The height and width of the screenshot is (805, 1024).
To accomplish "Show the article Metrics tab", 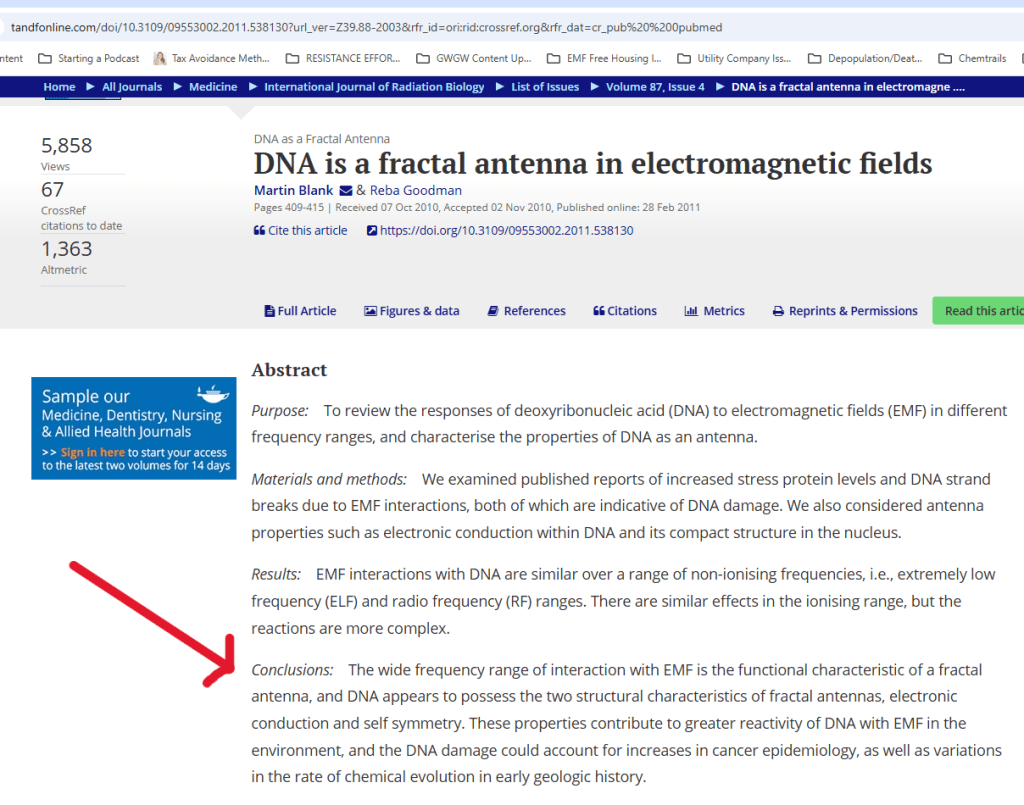I will (x=714, y=311).
